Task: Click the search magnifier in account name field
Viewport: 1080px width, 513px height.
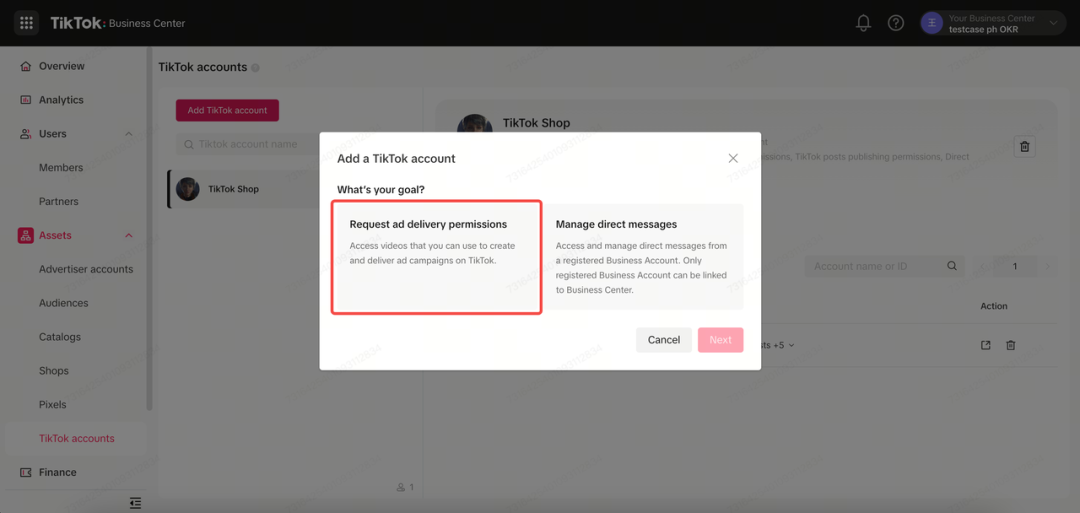Action: [951, 266]
